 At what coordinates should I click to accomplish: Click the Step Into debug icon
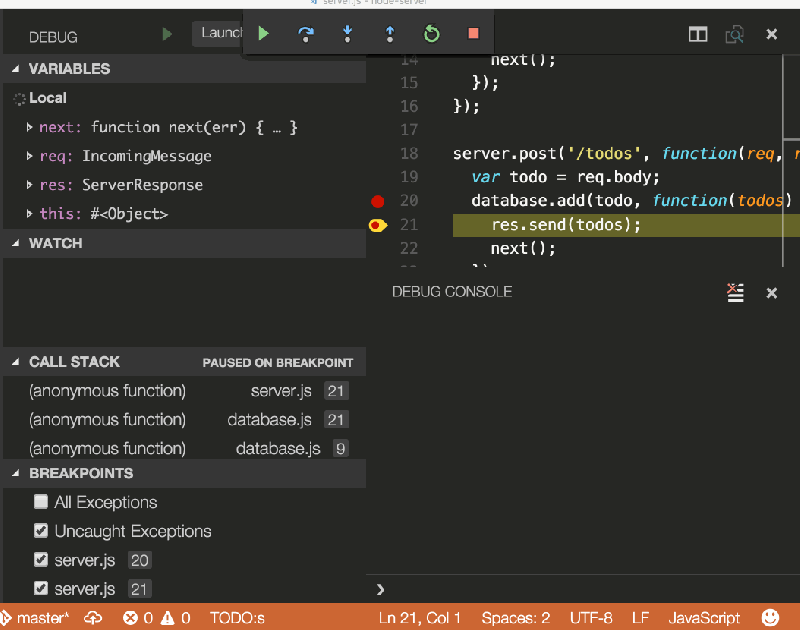pos(345,33)
